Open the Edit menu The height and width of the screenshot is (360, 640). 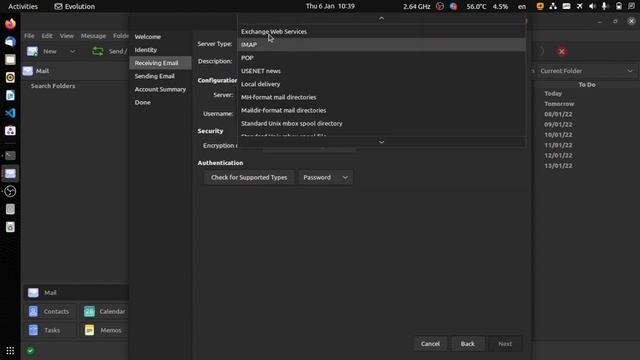47,36
